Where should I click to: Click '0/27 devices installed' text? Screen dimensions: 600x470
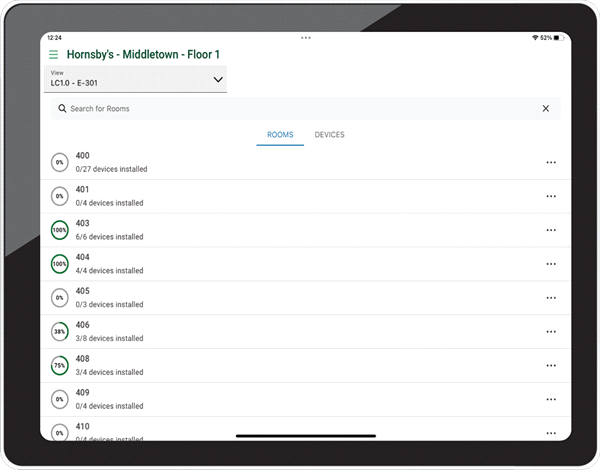[x=111, y=169]
